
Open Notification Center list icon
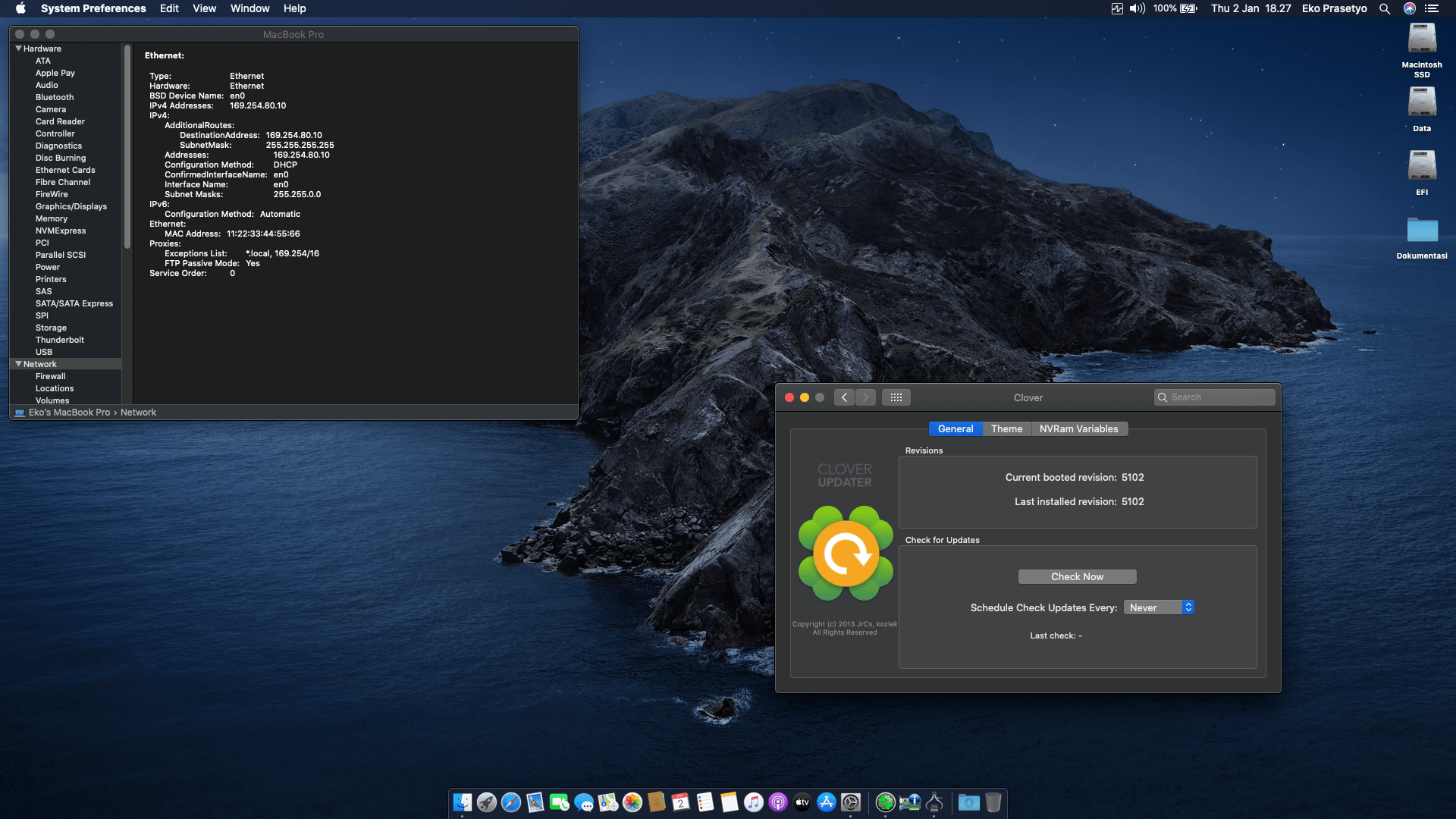(x=1432, y=8)
